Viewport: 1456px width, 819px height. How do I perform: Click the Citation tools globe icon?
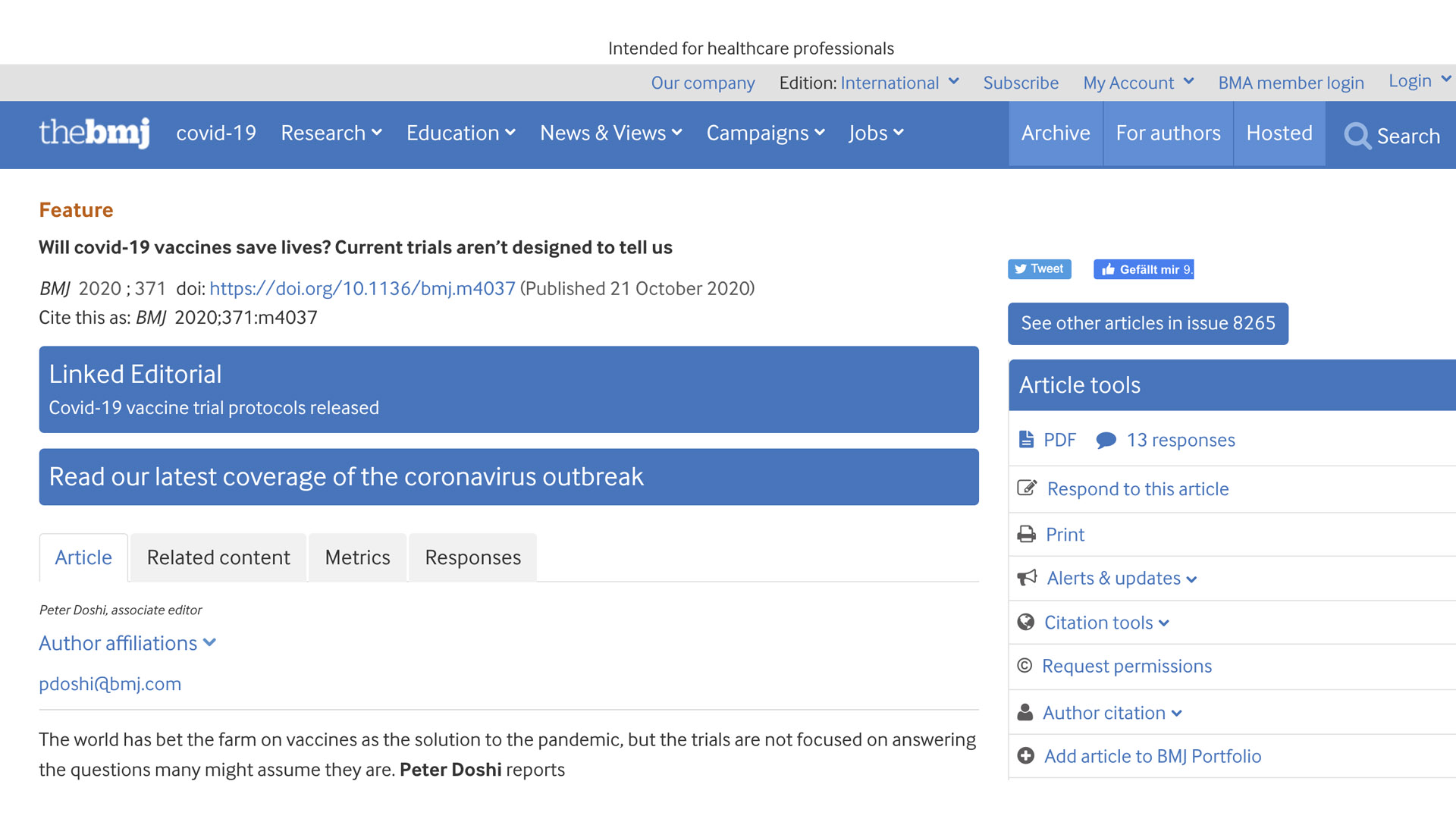[x=1026, y=623]
